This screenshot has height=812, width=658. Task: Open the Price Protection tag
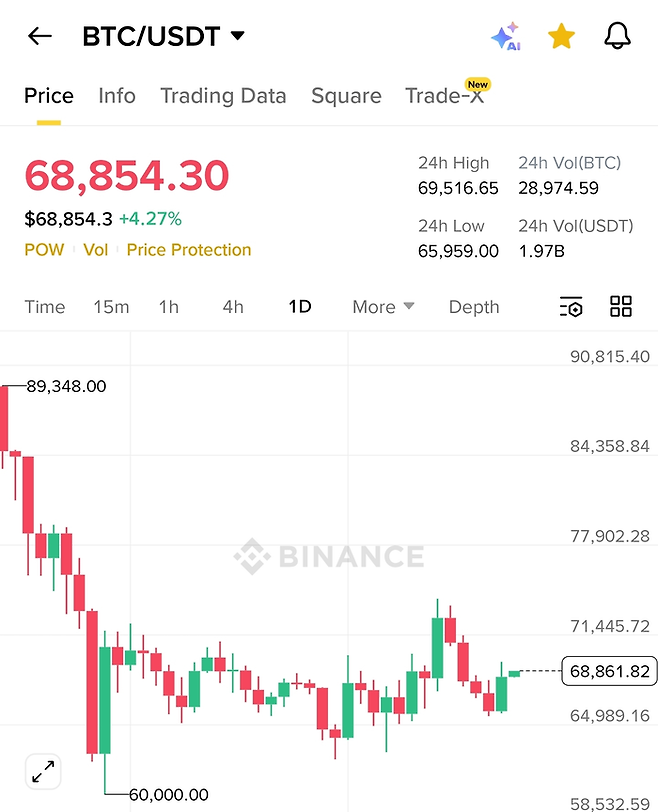(x=189, y=250)
